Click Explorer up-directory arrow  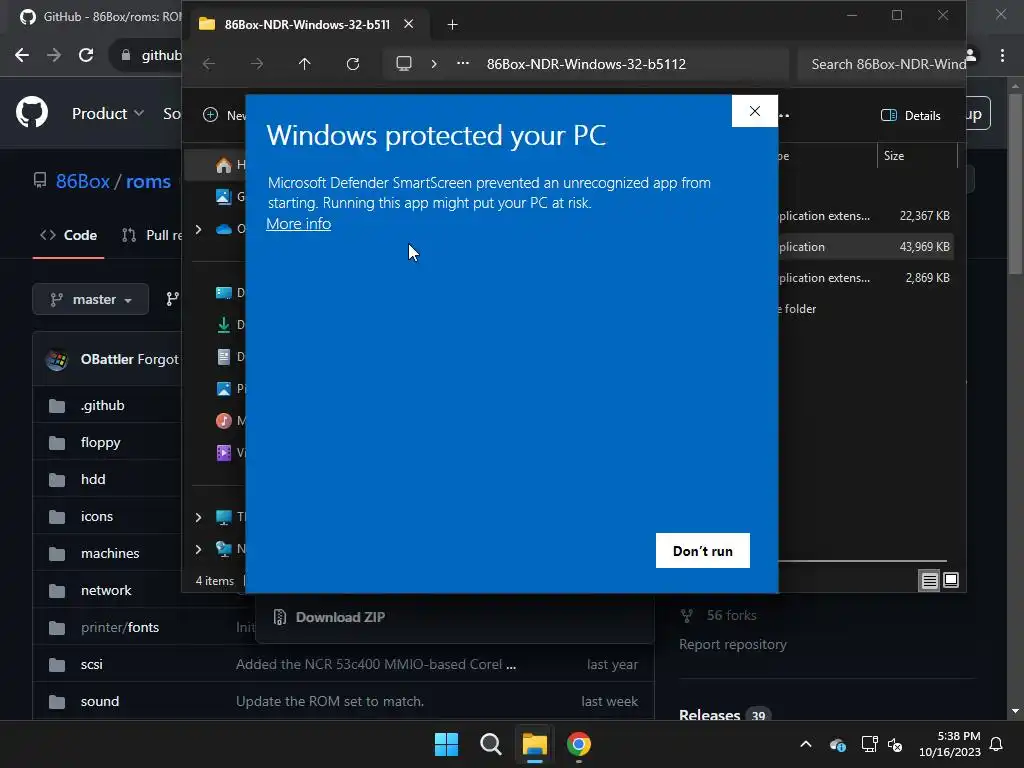(304, 64)
